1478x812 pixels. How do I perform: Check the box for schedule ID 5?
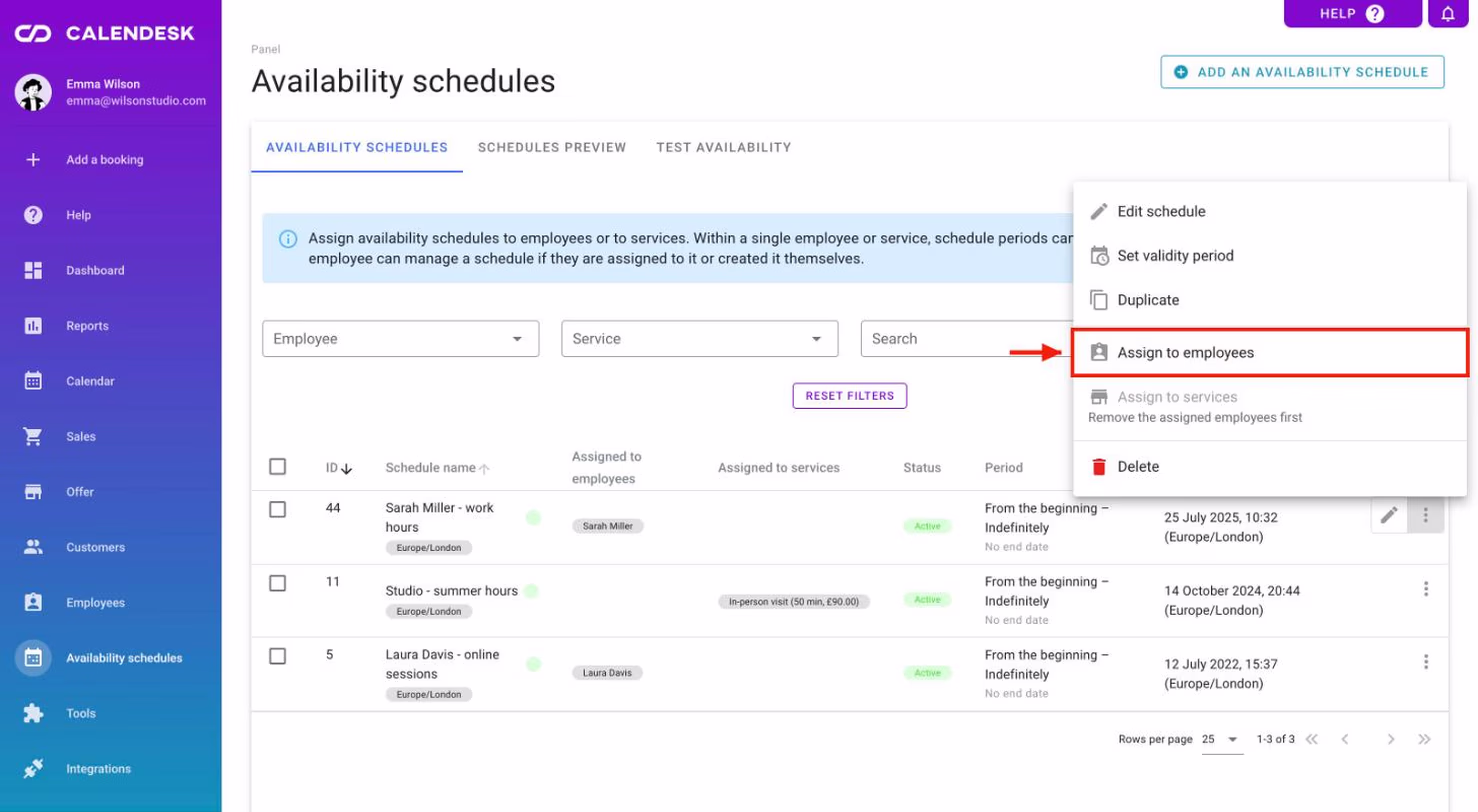click(x=278, y=656)
